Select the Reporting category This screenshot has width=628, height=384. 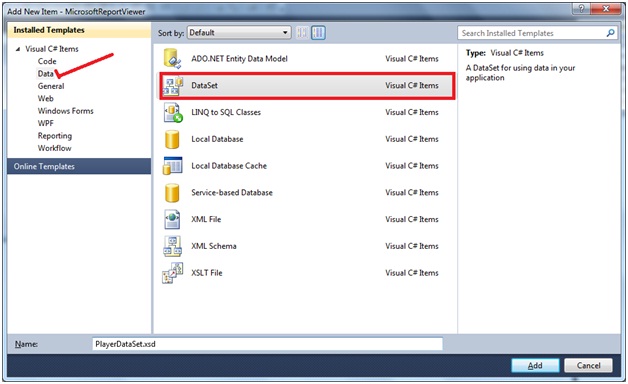(x=55, y=136)
